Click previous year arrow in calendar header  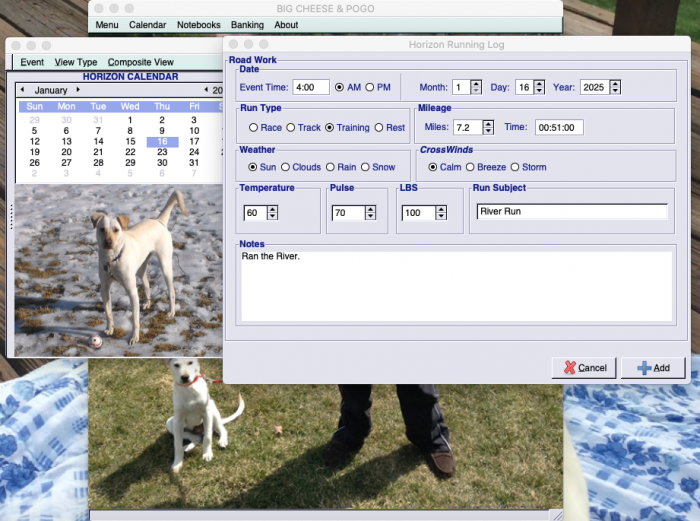207,90
